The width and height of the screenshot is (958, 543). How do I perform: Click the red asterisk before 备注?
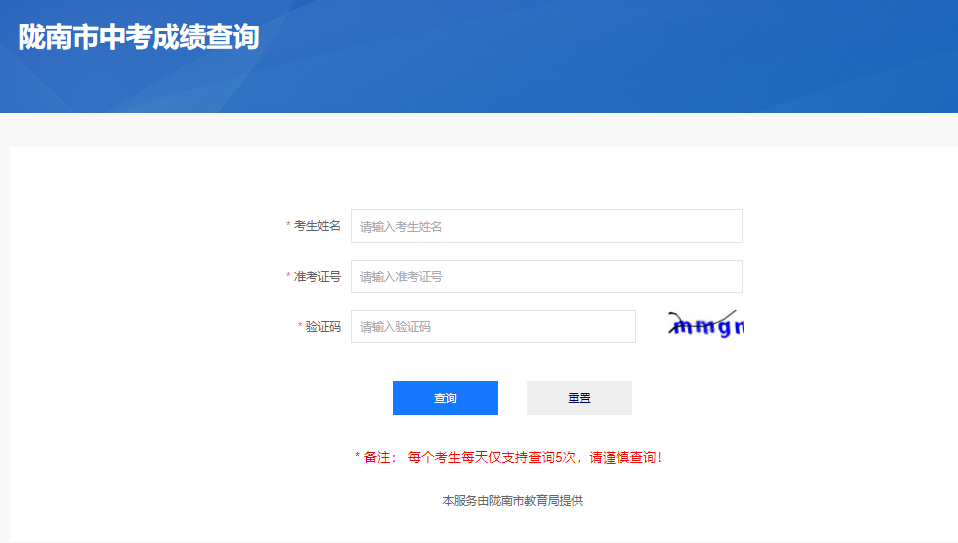tap(358, 458)
